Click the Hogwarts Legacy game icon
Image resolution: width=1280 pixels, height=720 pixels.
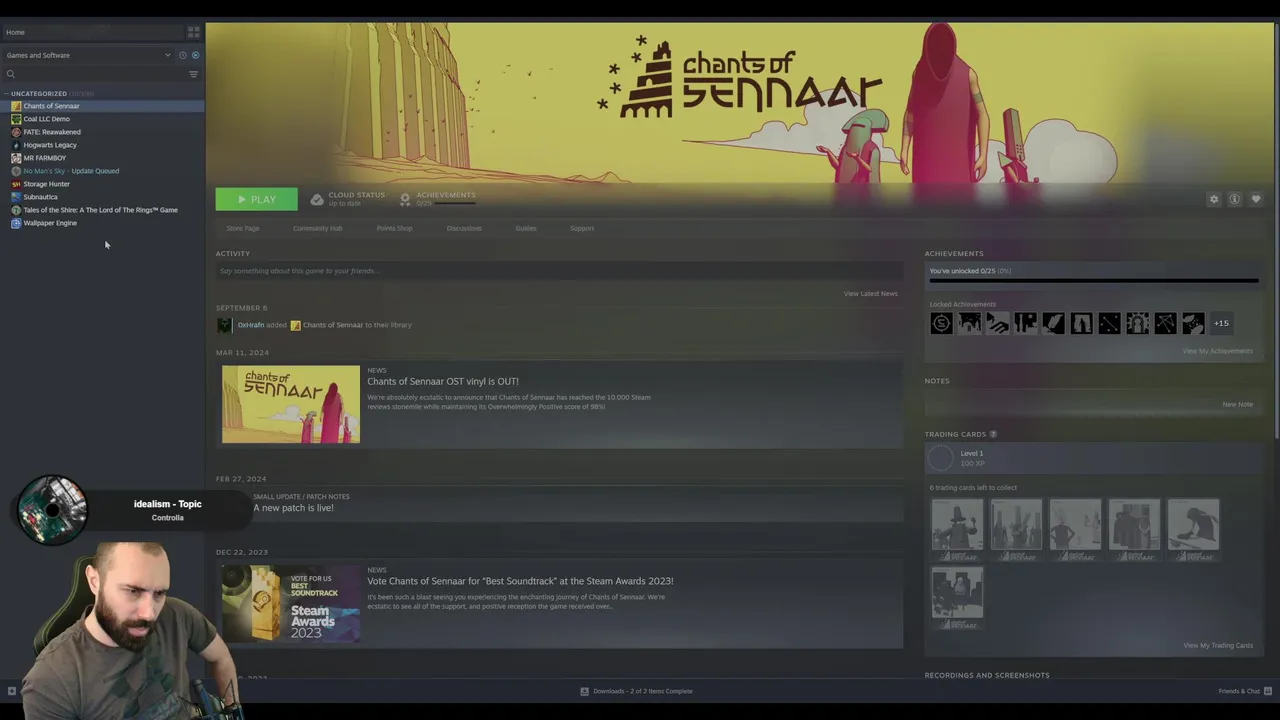click(x=16, y=145)
